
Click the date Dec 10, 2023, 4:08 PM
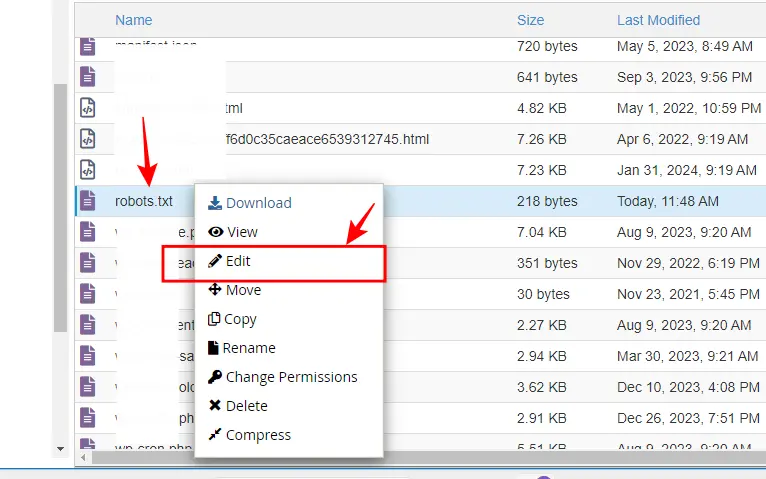[688, 387]
